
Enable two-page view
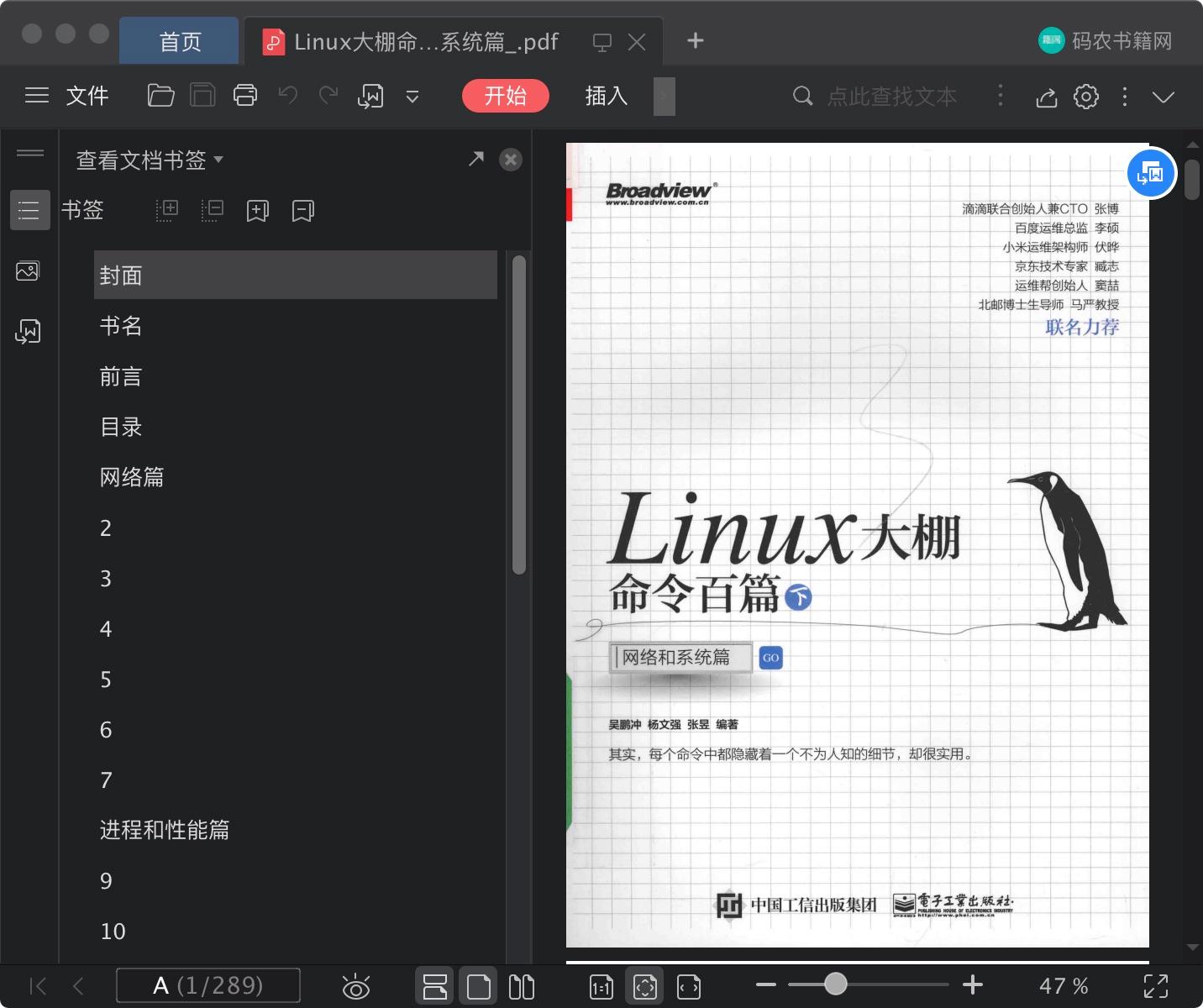522,986
